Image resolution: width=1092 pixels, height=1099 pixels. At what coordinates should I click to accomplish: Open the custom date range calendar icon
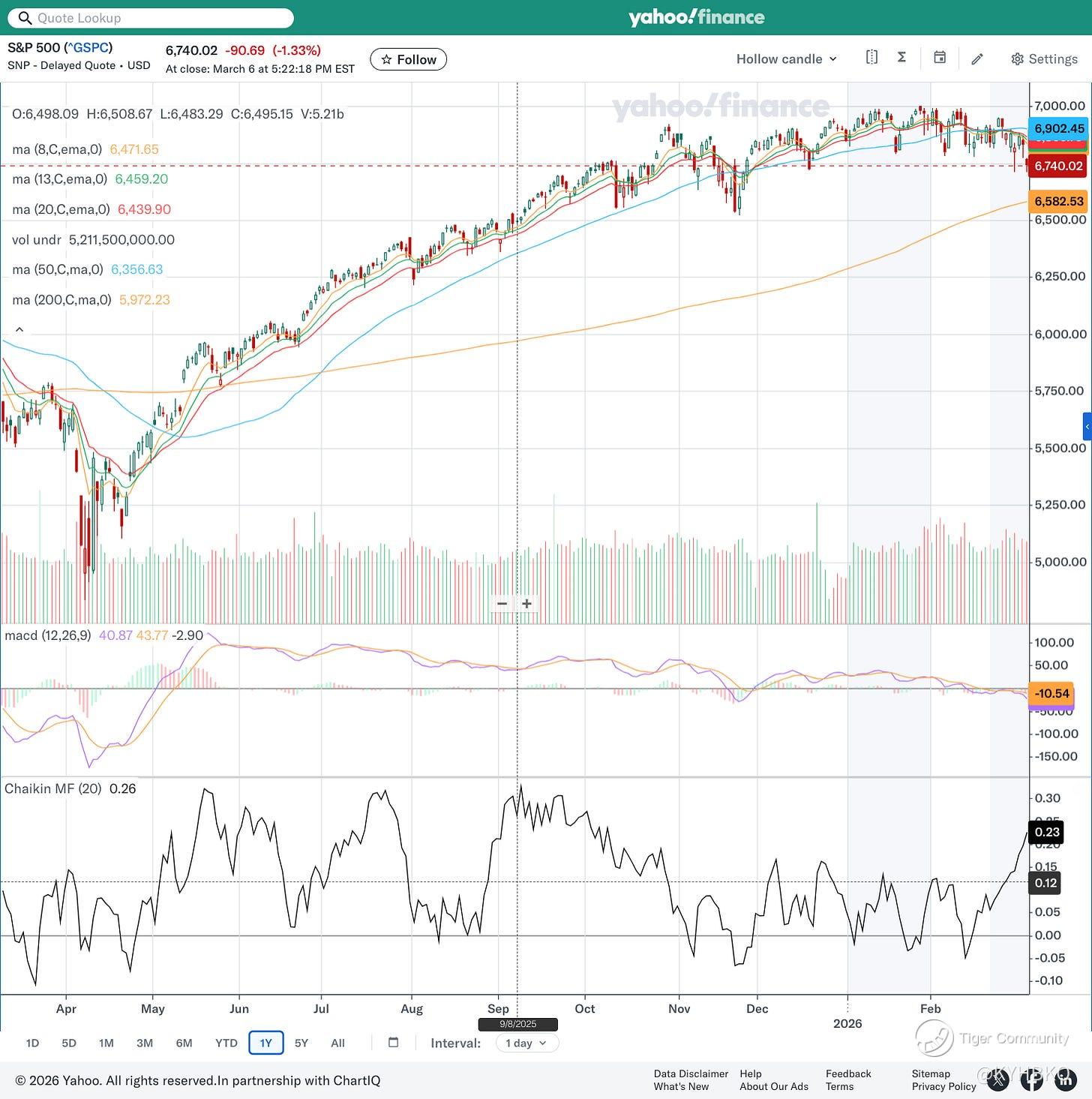393,1042
